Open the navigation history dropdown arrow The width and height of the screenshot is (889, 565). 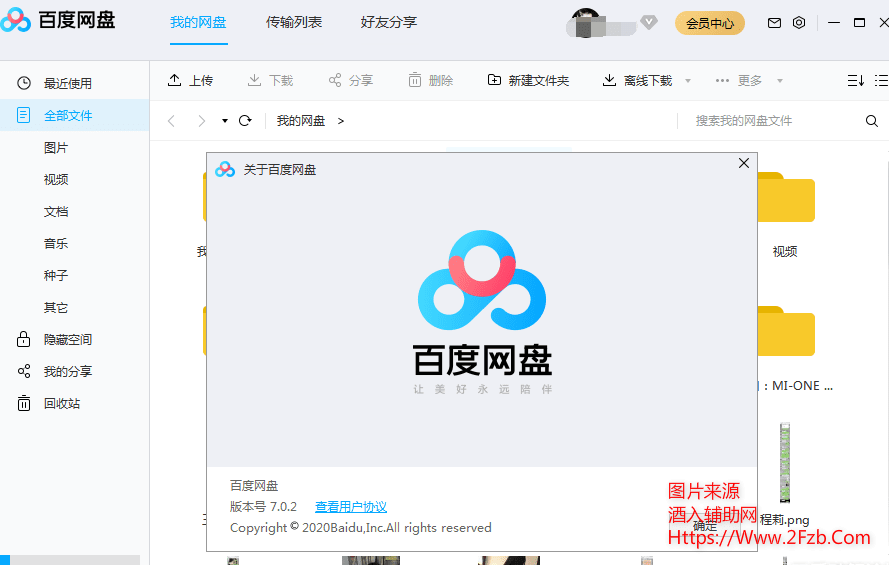pos(225,121)
